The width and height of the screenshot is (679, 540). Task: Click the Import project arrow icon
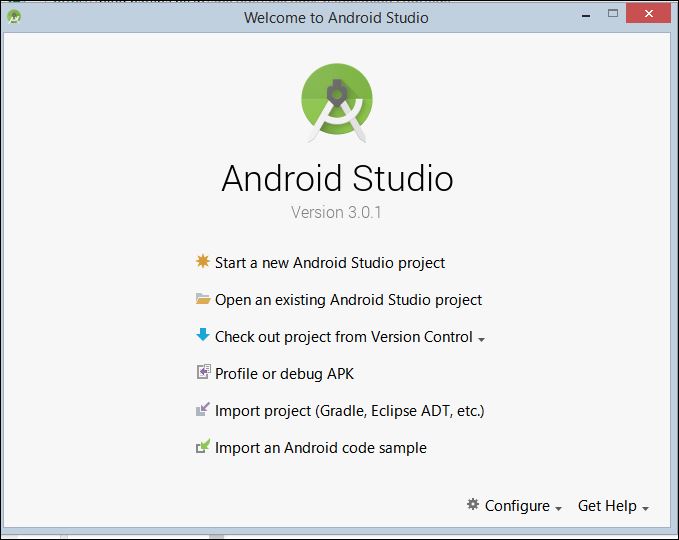point(203,409)
